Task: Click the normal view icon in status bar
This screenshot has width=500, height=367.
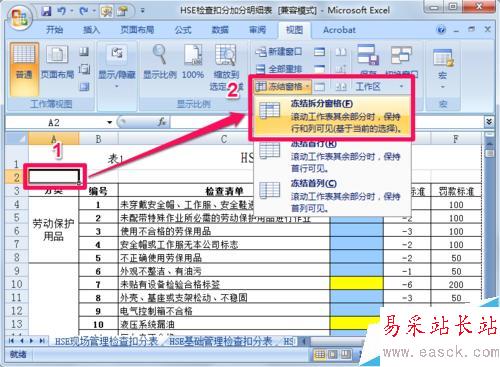Action: 320,355
